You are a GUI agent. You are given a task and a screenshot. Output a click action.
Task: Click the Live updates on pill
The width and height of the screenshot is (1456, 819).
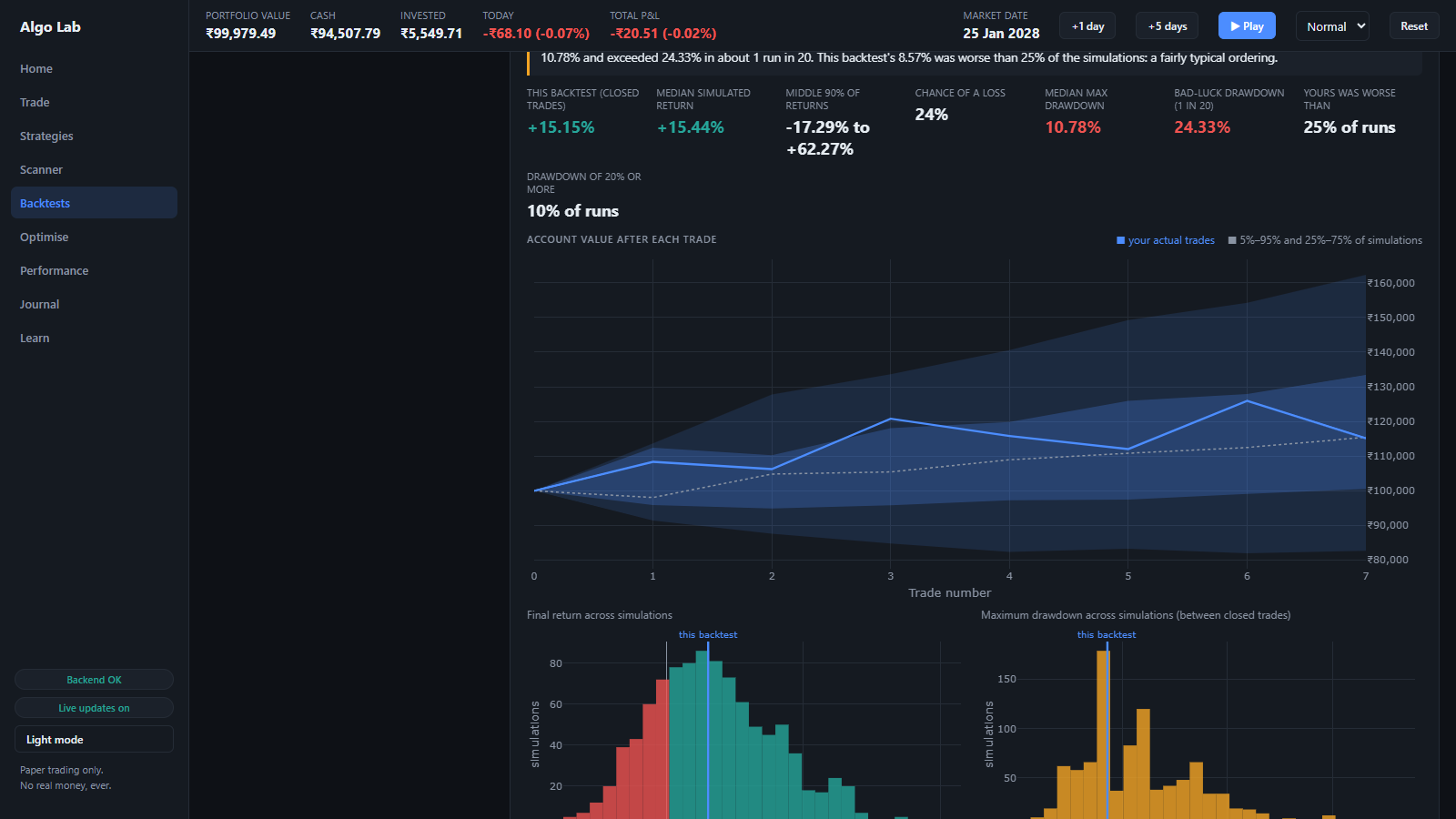(94, 708)
